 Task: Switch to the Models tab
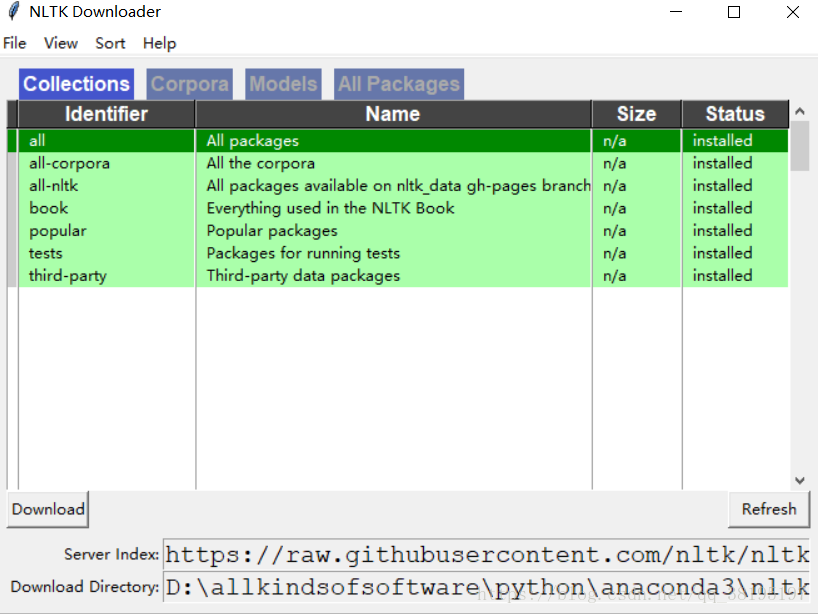pos(283,84)
